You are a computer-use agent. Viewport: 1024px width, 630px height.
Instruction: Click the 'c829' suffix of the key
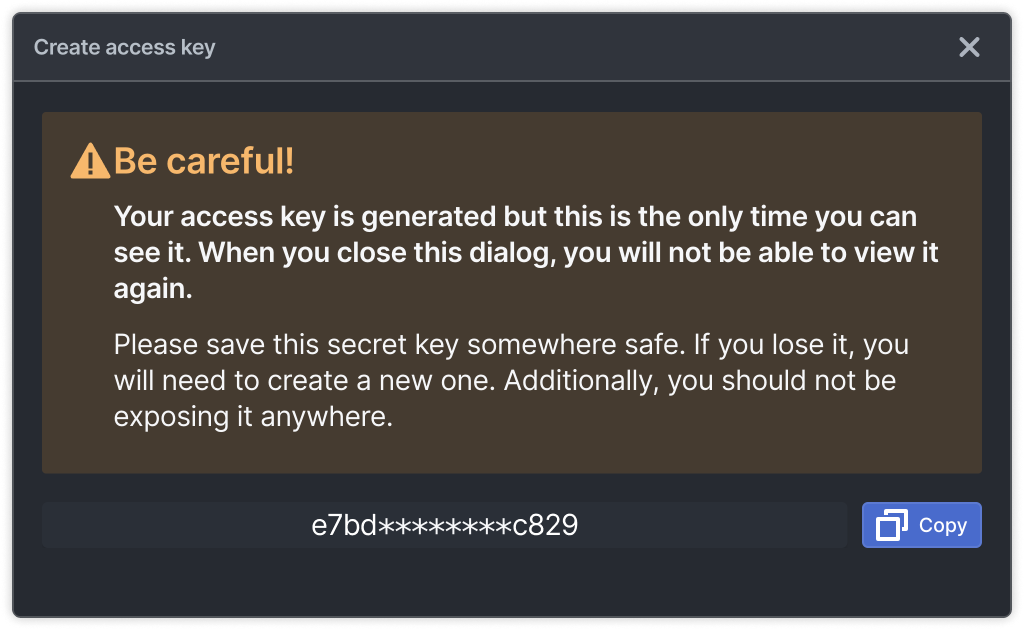pyautogui.click(x=545, y=525)
